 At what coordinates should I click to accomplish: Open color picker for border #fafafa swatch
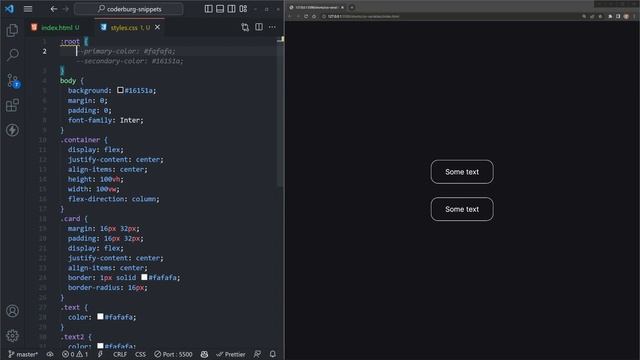[x=144, y=277]
